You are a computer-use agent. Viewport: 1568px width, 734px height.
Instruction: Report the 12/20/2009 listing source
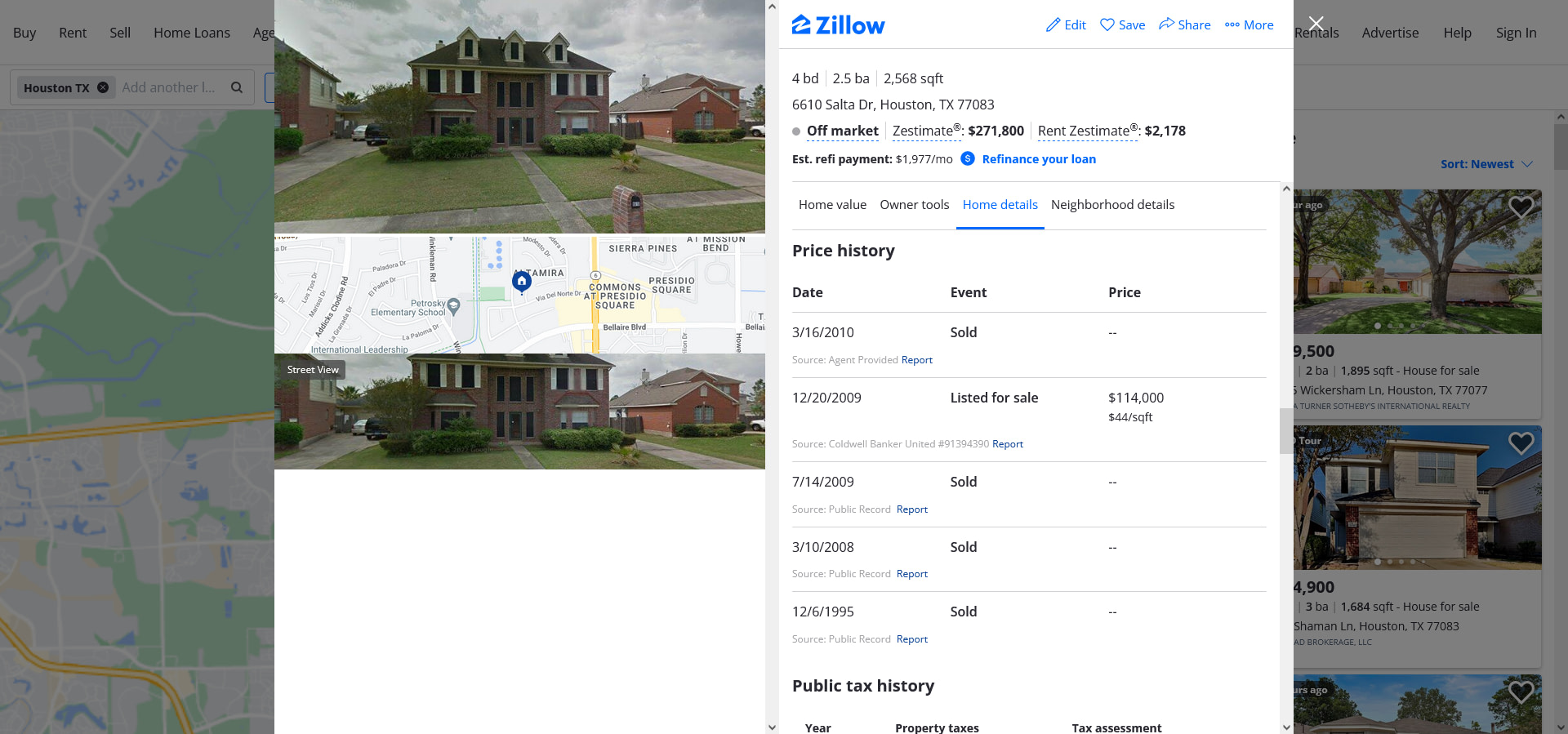coord(1007,444)
